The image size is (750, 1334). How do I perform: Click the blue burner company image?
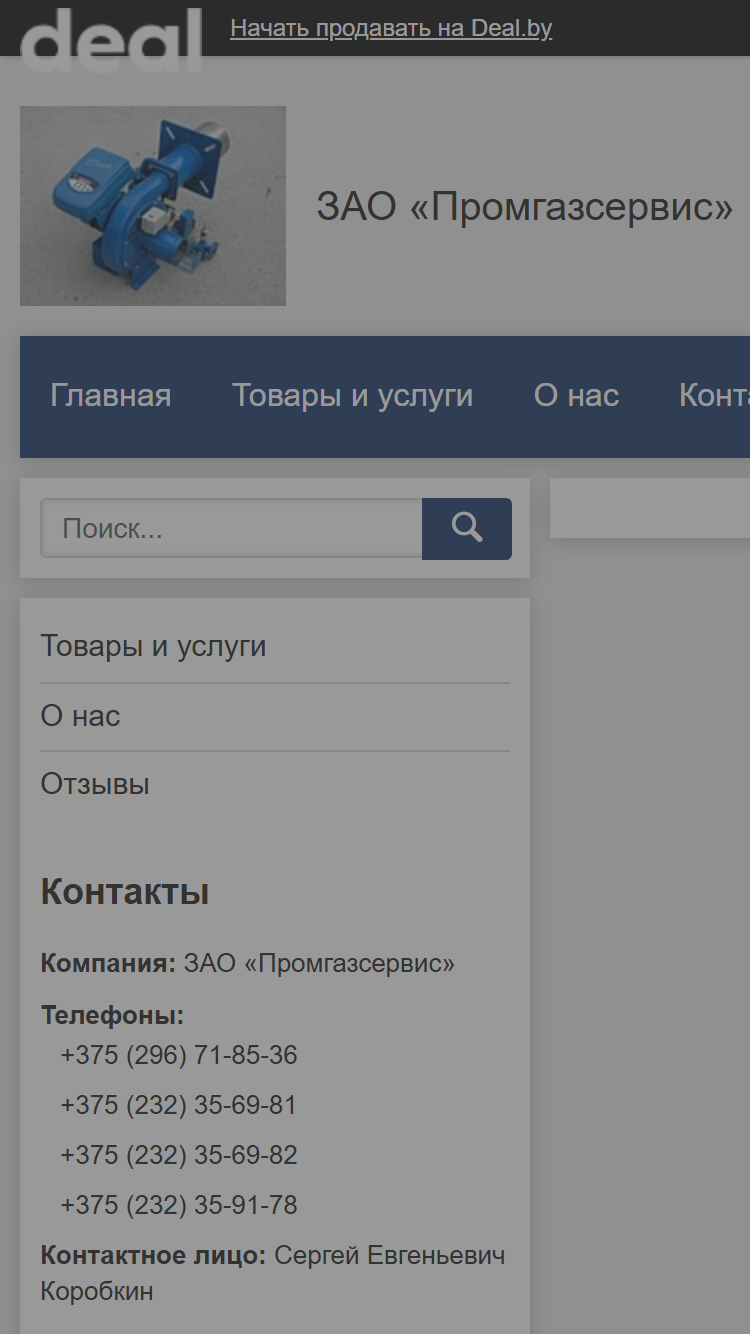153,206
